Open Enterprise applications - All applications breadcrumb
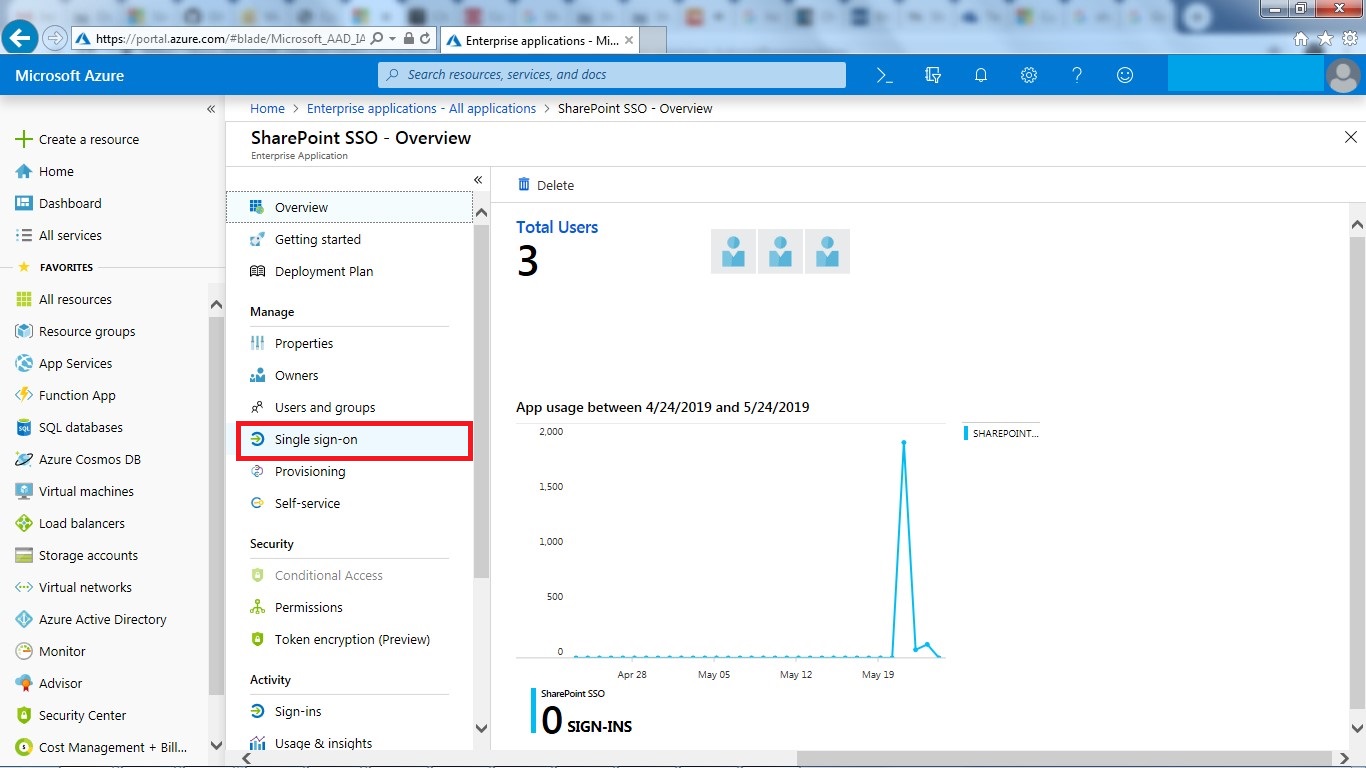The width and height of the screenshot is (1366, 768). pos(421,108)
